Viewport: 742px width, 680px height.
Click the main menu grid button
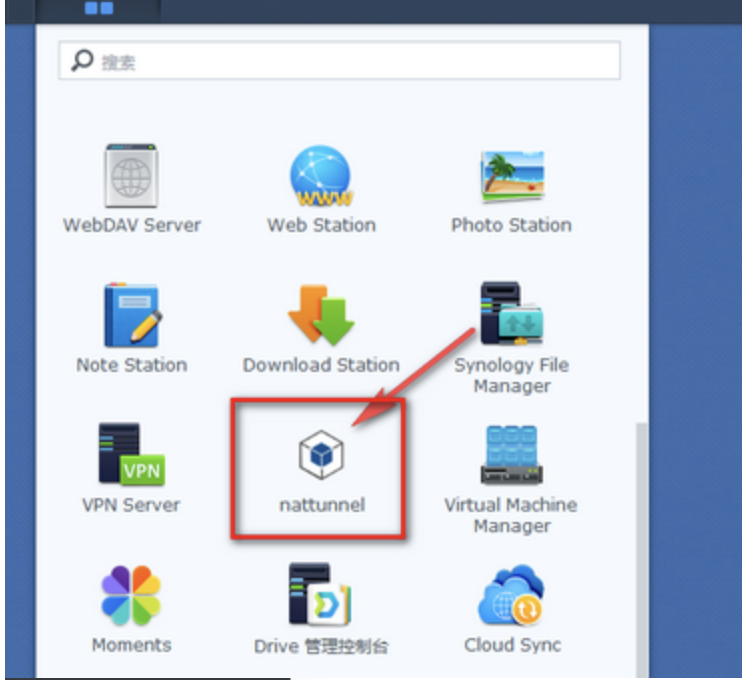[98, 8]
